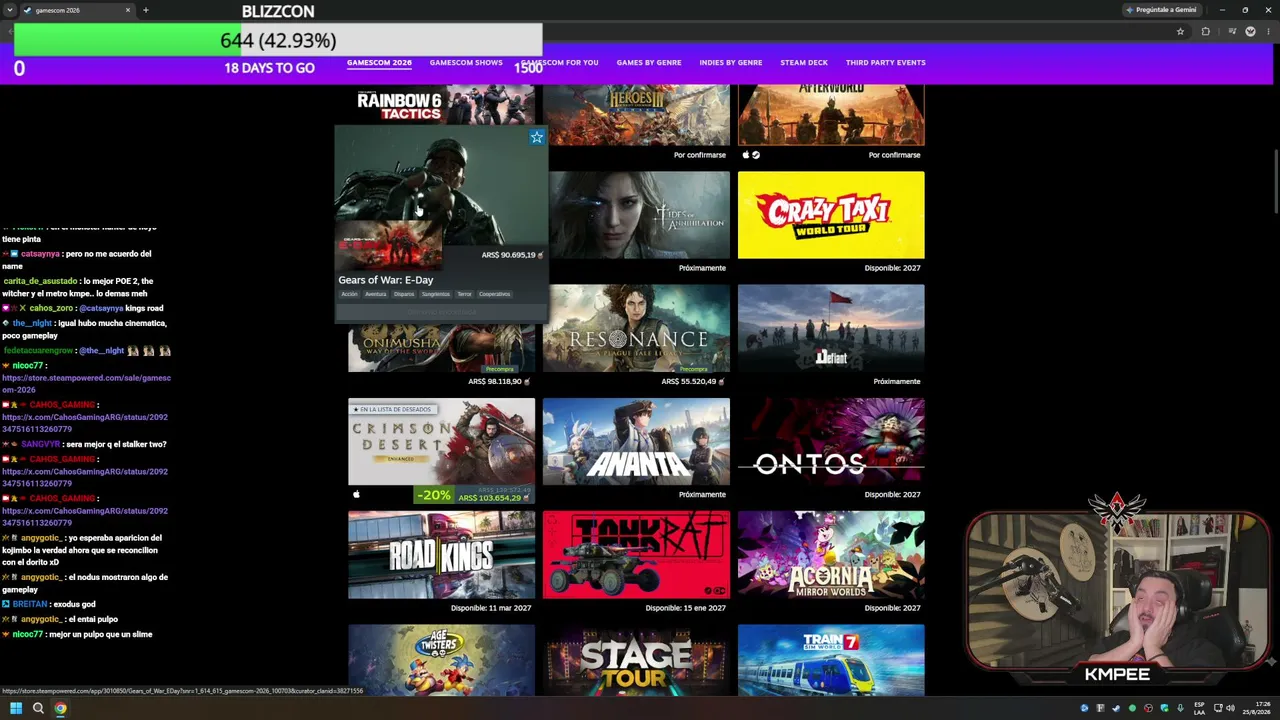Screen dimensions: 1280x720
Task: Open the Stage Tour game card
Action: (636, 660)
